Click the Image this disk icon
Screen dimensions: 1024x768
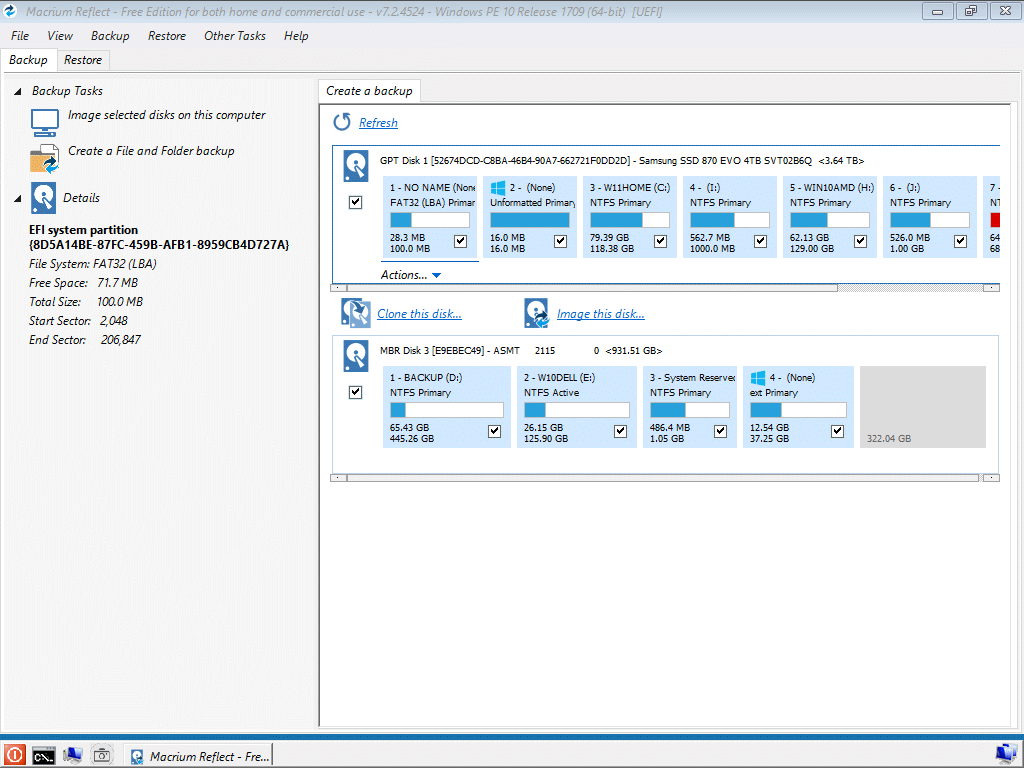click(536, 313)
